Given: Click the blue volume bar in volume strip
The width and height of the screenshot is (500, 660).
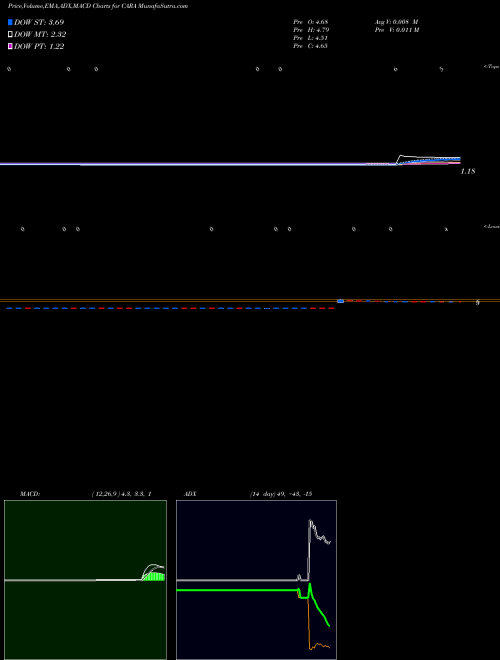Looking at the screenshot, I should pyautogui.click(x=341, y=301).
